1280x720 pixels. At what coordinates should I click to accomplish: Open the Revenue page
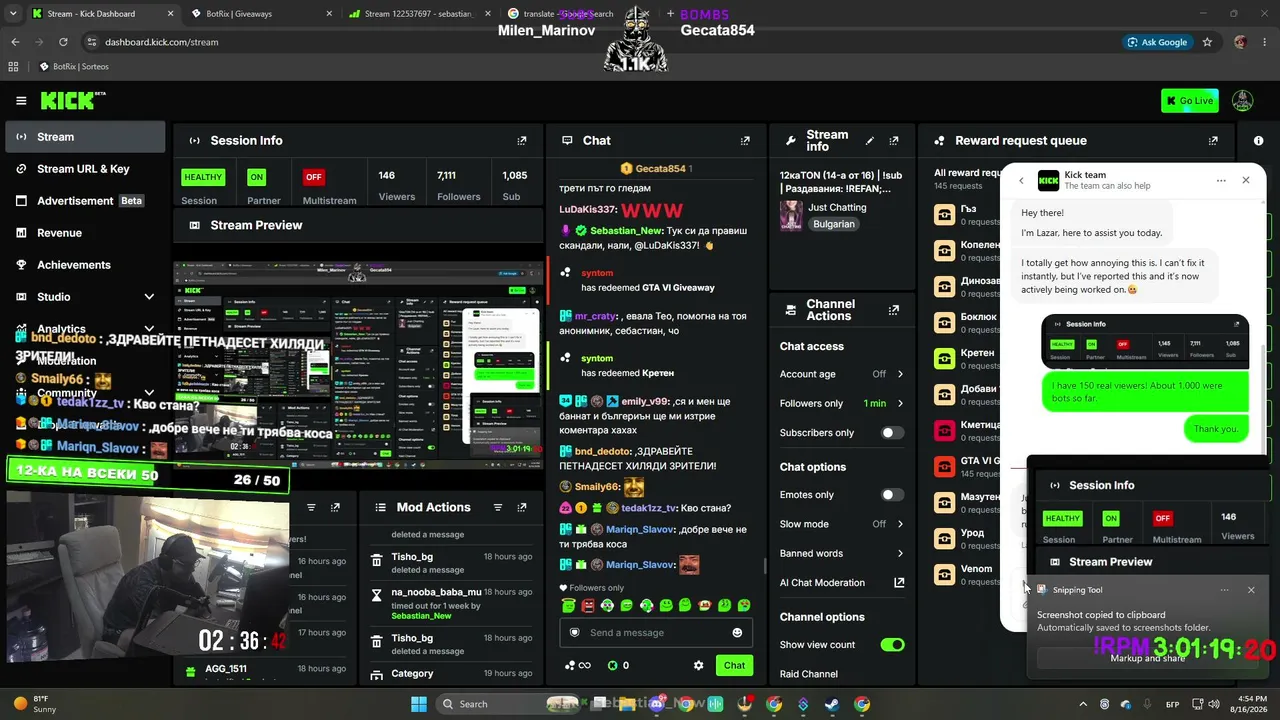click(x=85, y=233)
